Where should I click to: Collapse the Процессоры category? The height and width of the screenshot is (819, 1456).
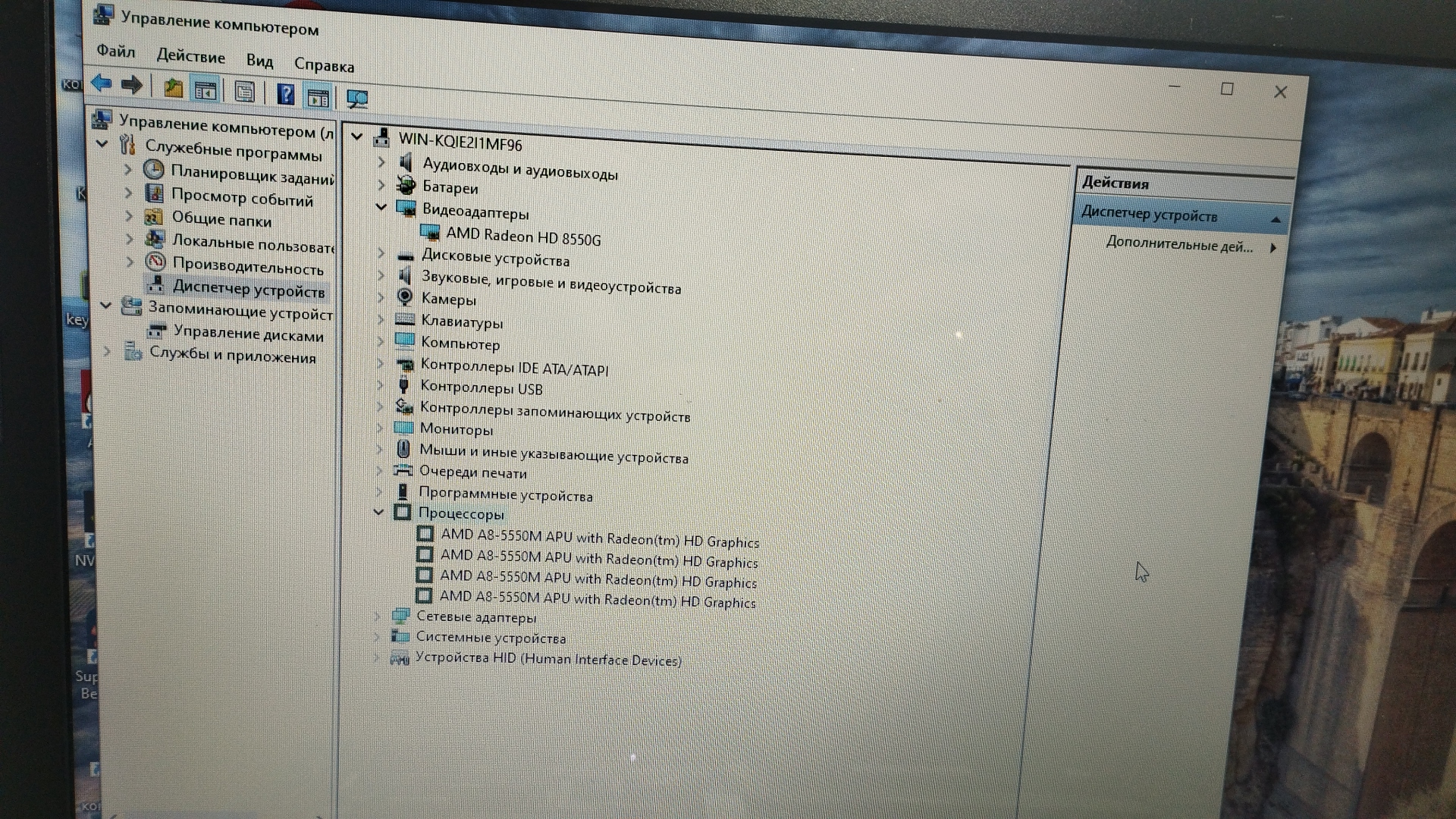[x=378, y=512]
